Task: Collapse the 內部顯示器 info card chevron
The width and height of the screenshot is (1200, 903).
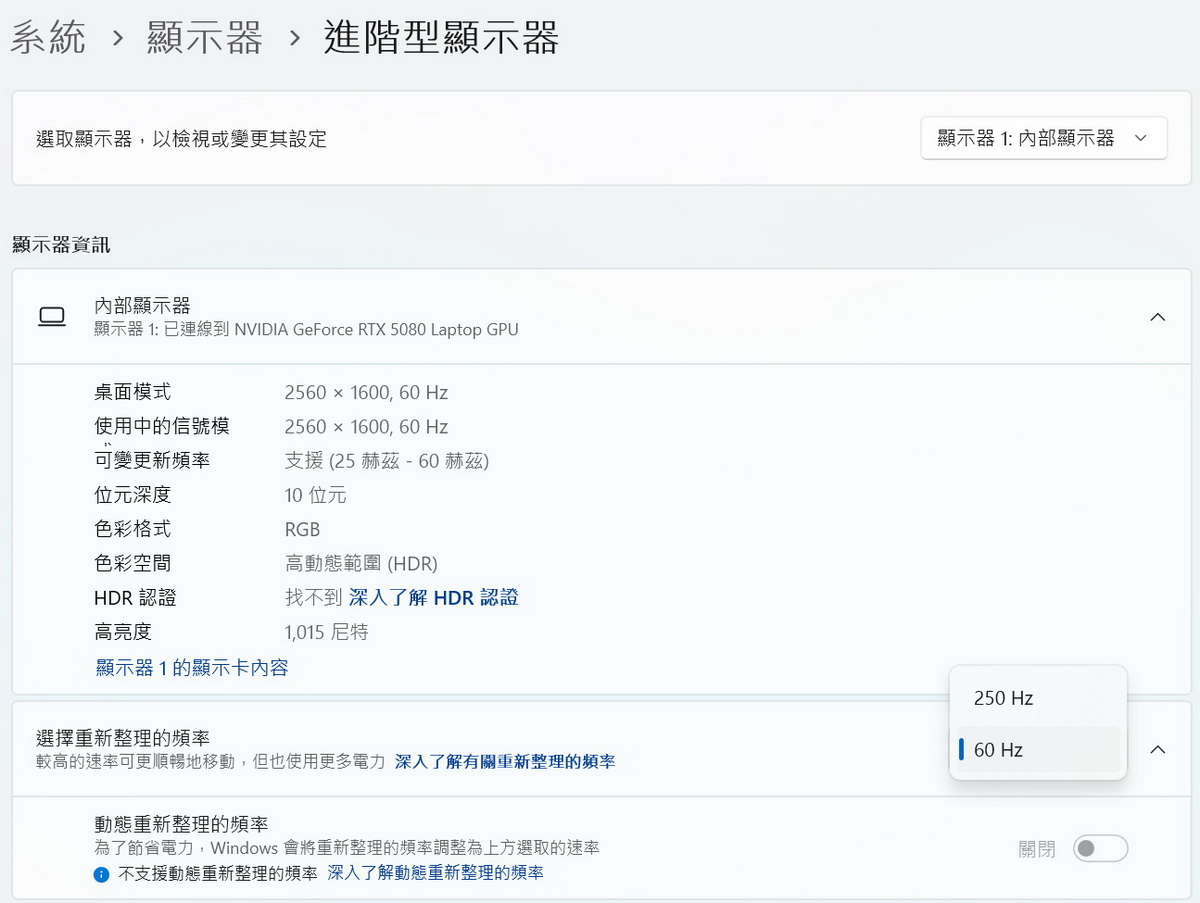Action: point(1157,317)
